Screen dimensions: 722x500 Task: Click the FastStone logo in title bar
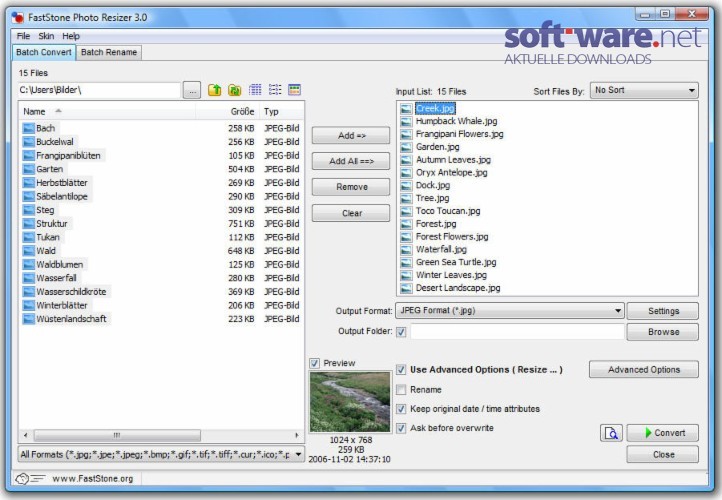point(18,17)
